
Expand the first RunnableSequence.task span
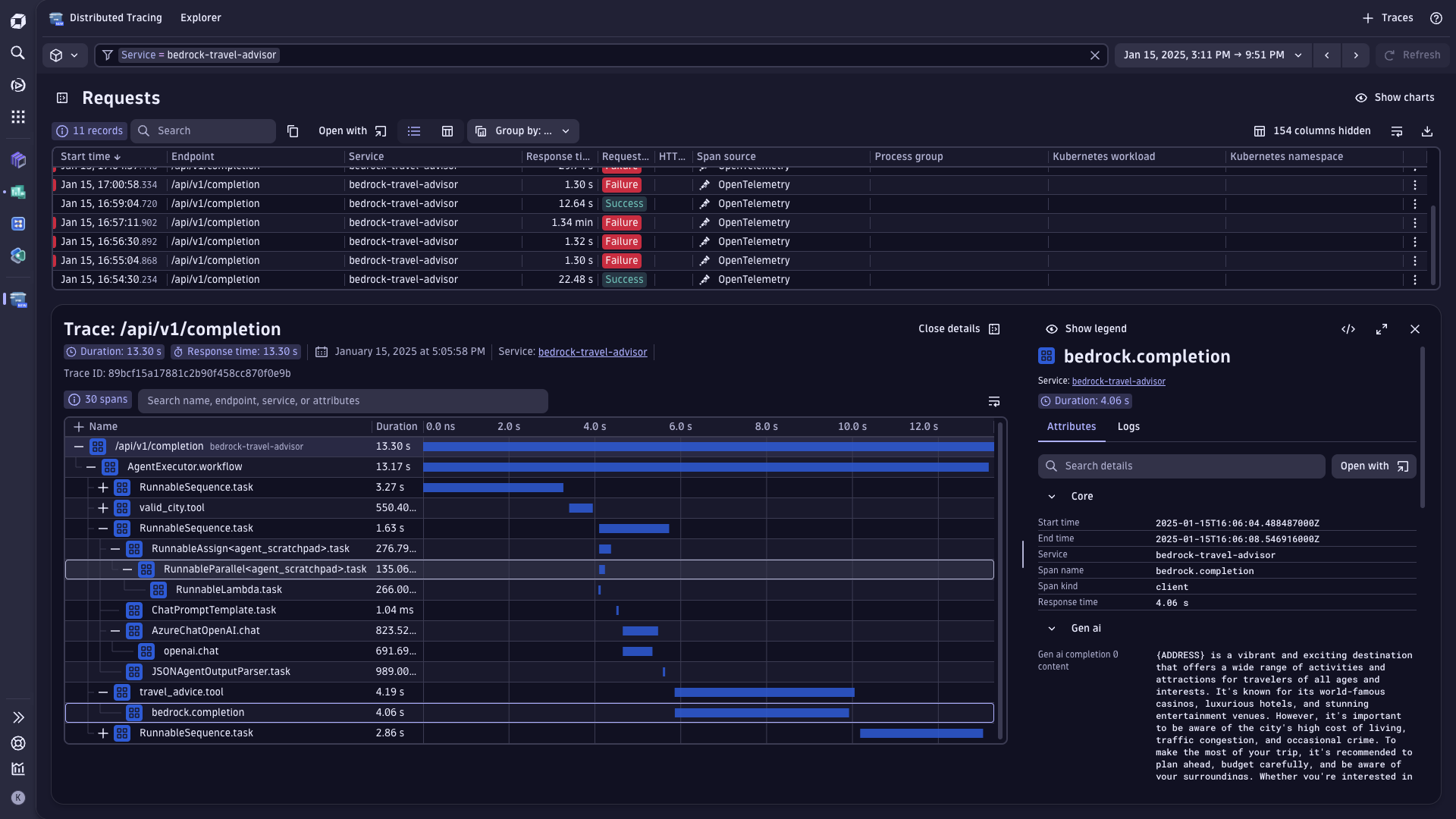[103, 488]
